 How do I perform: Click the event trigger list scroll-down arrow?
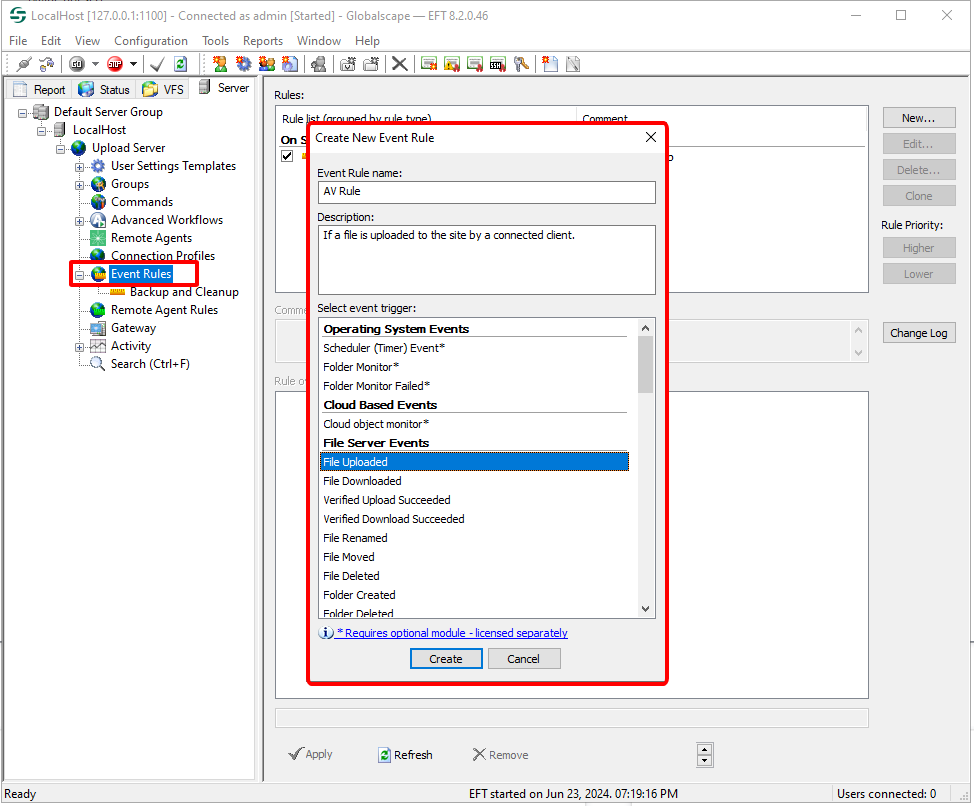(645, 609)
